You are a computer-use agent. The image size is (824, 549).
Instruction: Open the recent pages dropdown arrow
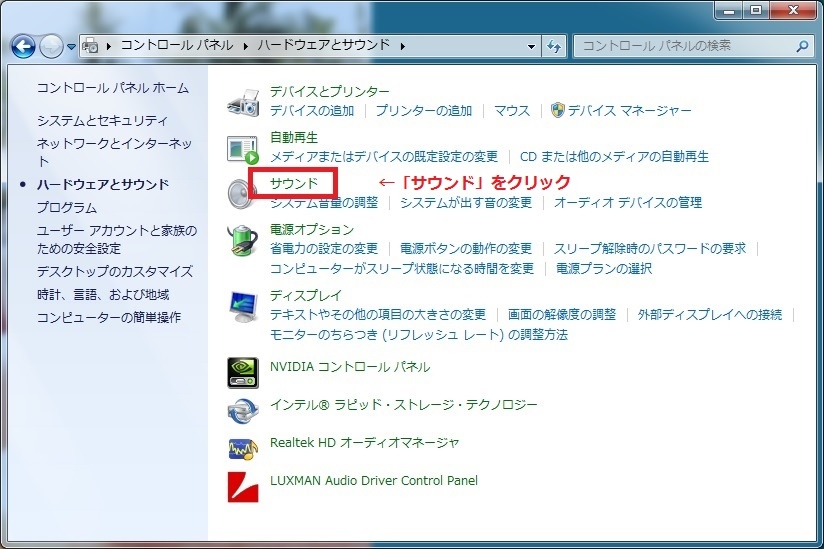(x=71, y=47)
